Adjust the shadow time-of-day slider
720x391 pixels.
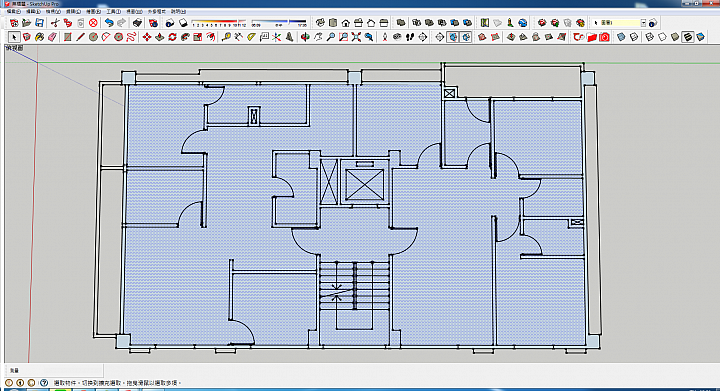pos(279,22)
